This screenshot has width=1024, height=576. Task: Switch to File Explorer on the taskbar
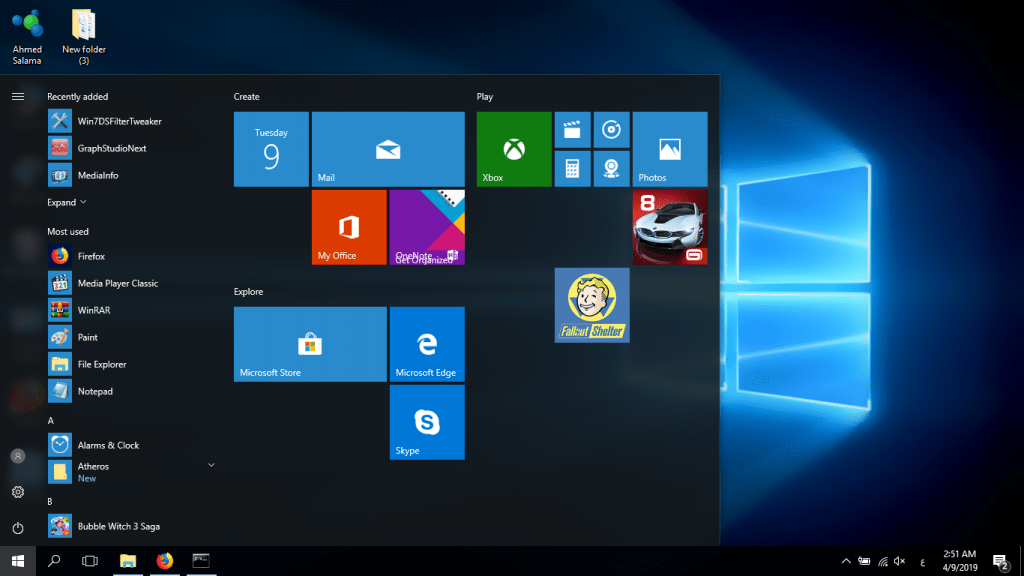(x=128, y=561)
